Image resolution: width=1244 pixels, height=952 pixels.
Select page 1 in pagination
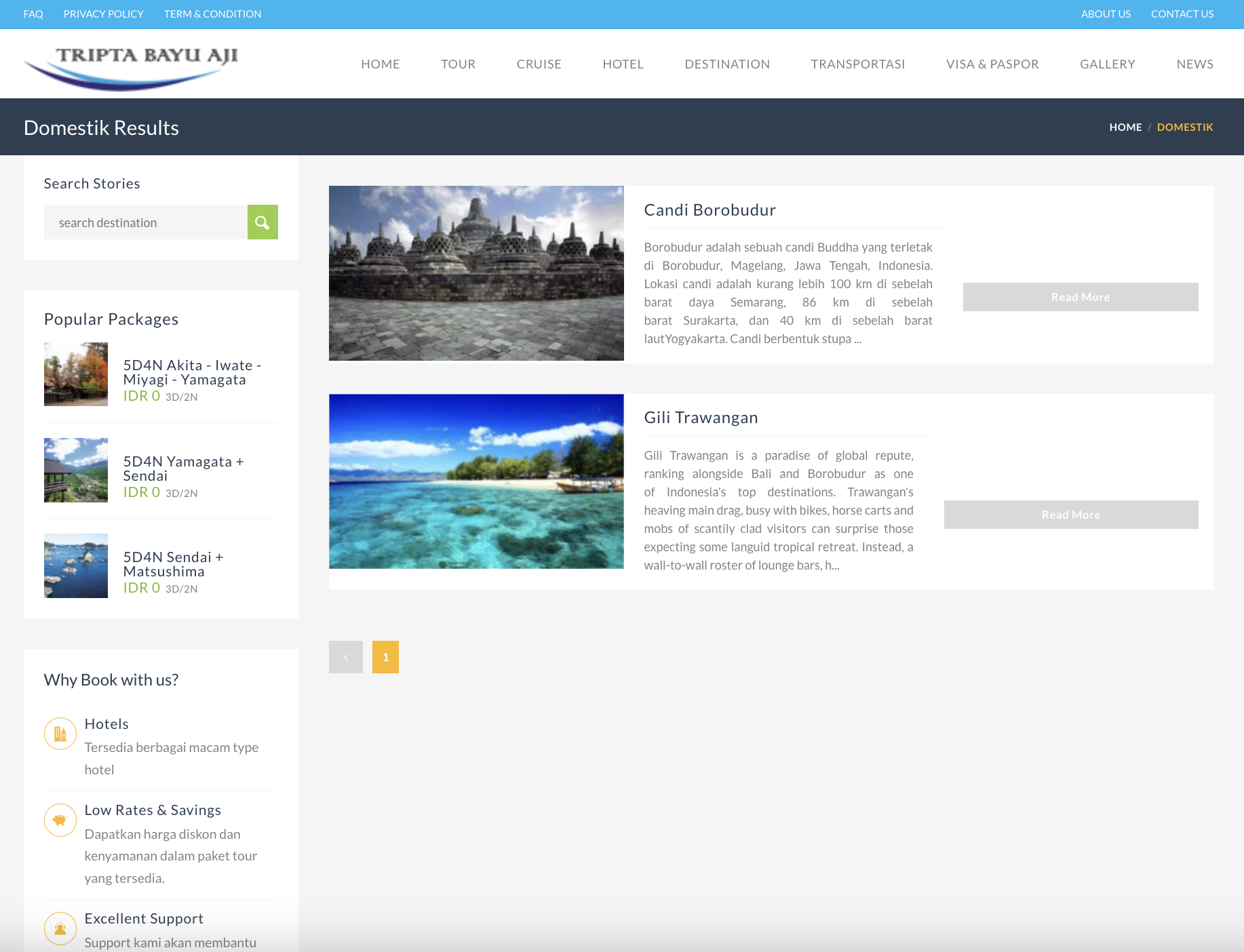click(x=385, y=657)
